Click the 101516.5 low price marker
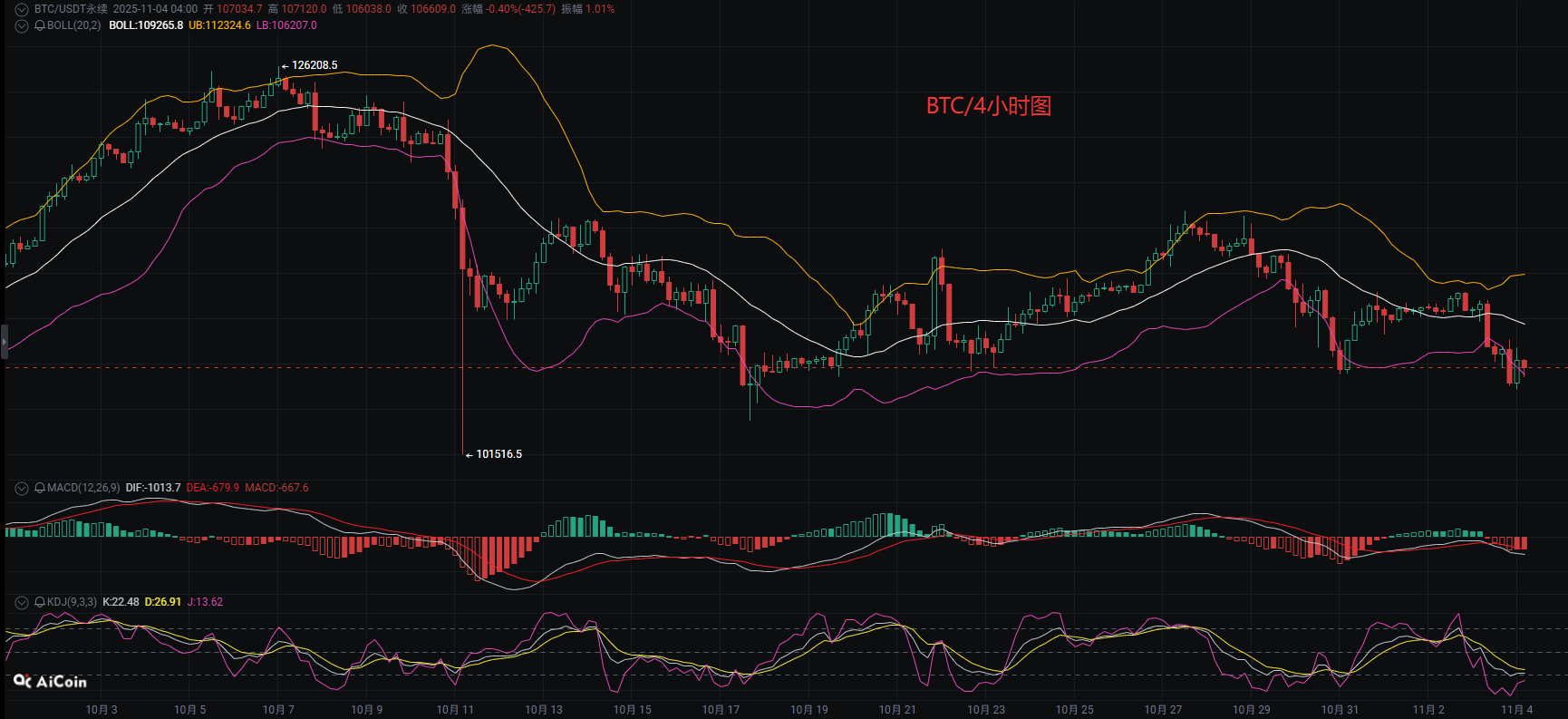Viewport: 1568px width, 719px height. pos(498,454)
